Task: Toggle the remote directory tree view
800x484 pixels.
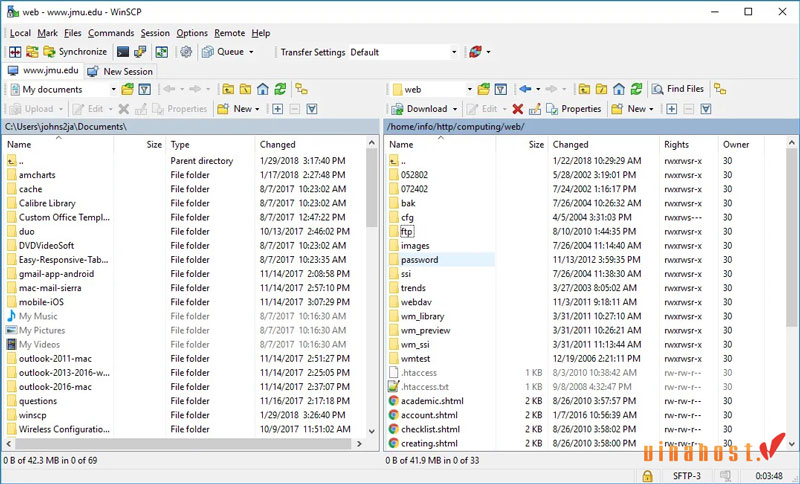Action: click(x=720, y=89)
